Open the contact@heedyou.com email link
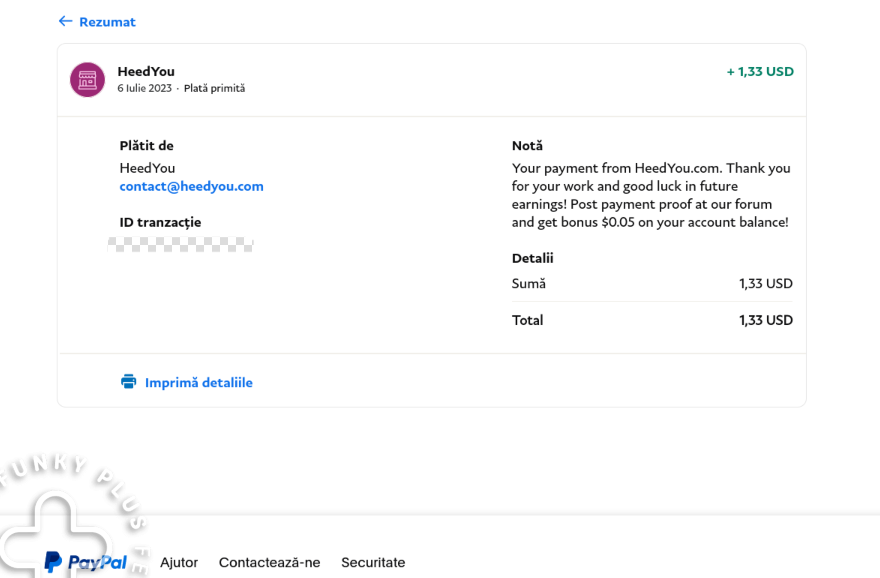Screen dimensions: 880x578 click(x=191, y=186)
